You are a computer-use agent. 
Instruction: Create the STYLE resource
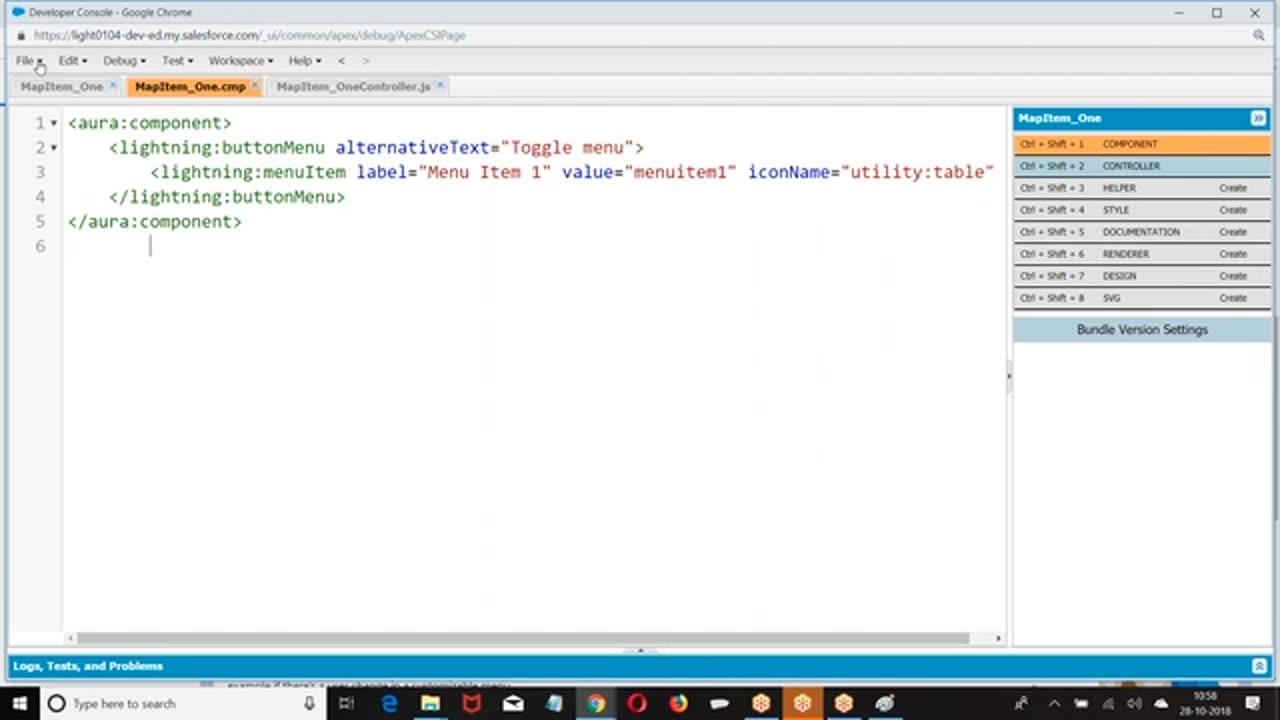coord(1233,210)
